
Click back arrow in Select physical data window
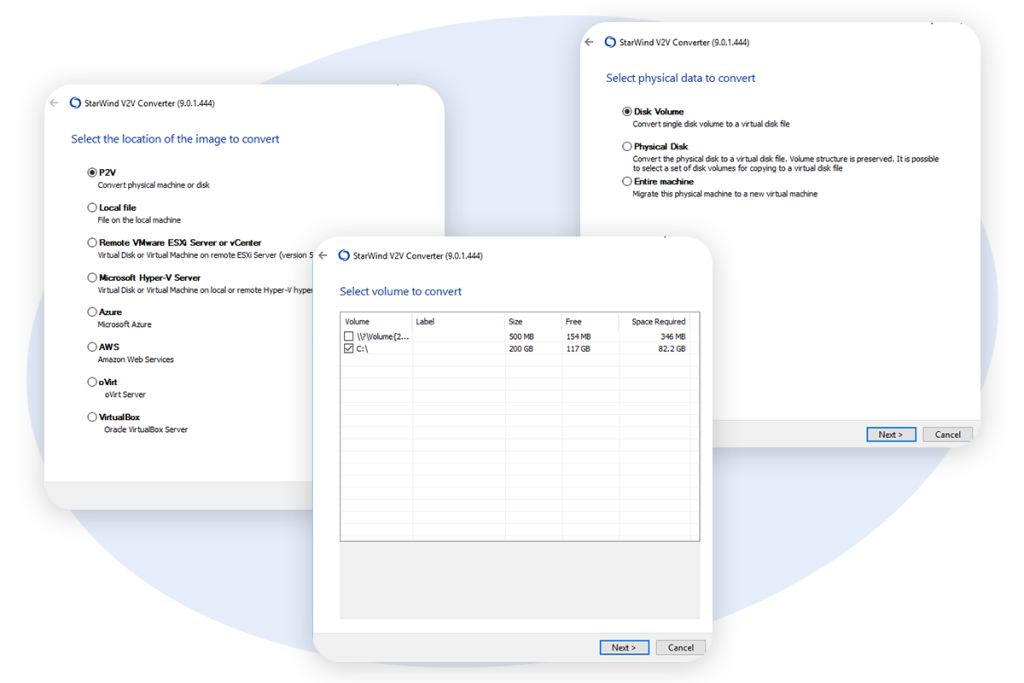click(x=589, y=43)
